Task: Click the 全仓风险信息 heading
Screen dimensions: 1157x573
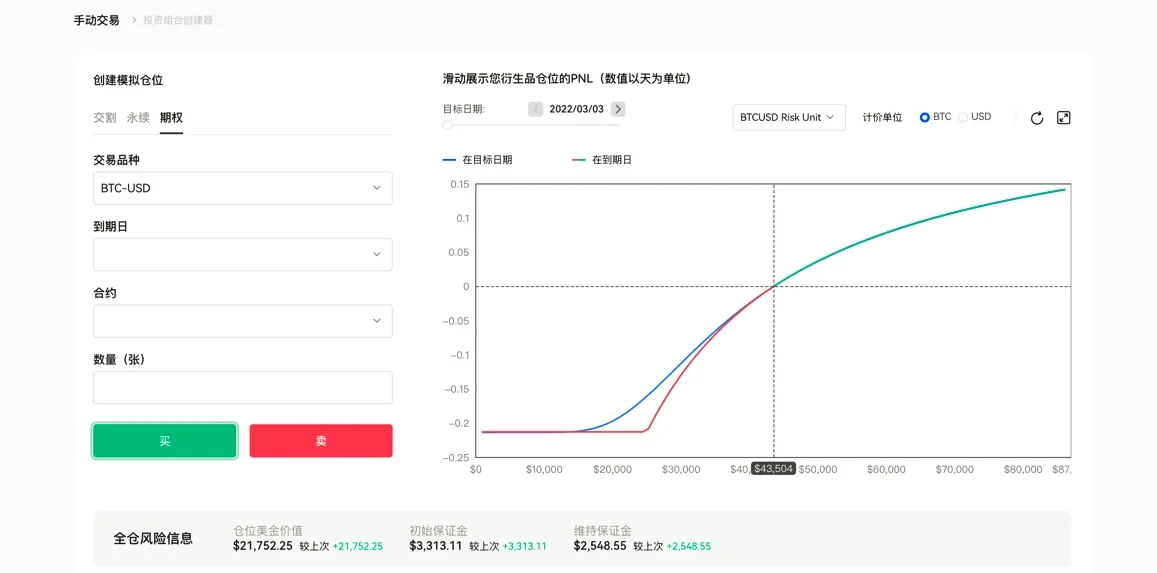Action: pos(153,538)
